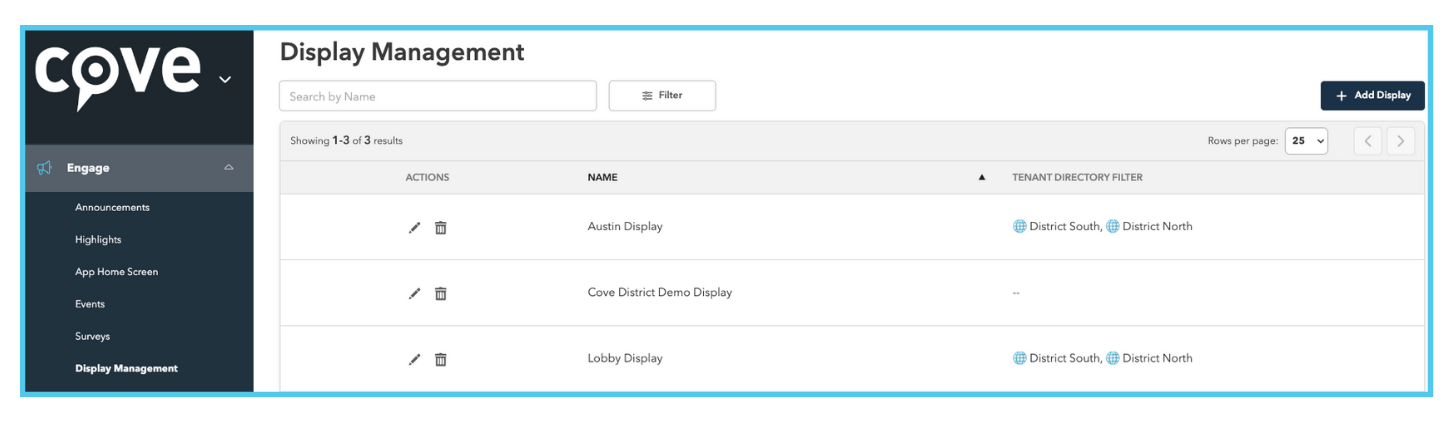Open App Home Screen in sidebar
1456x427 pixels.
coord(116,272)
